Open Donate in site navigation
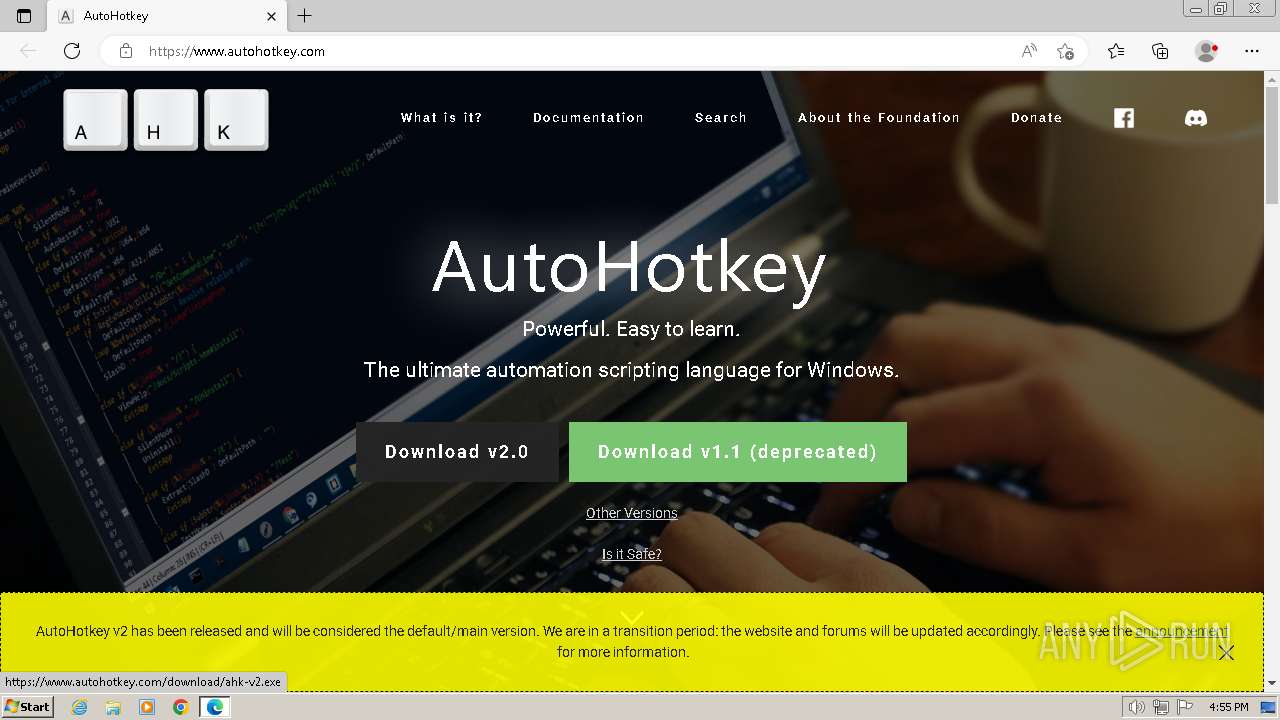1280x720 pixels. pyautogui.click(x=1036, y=118)
